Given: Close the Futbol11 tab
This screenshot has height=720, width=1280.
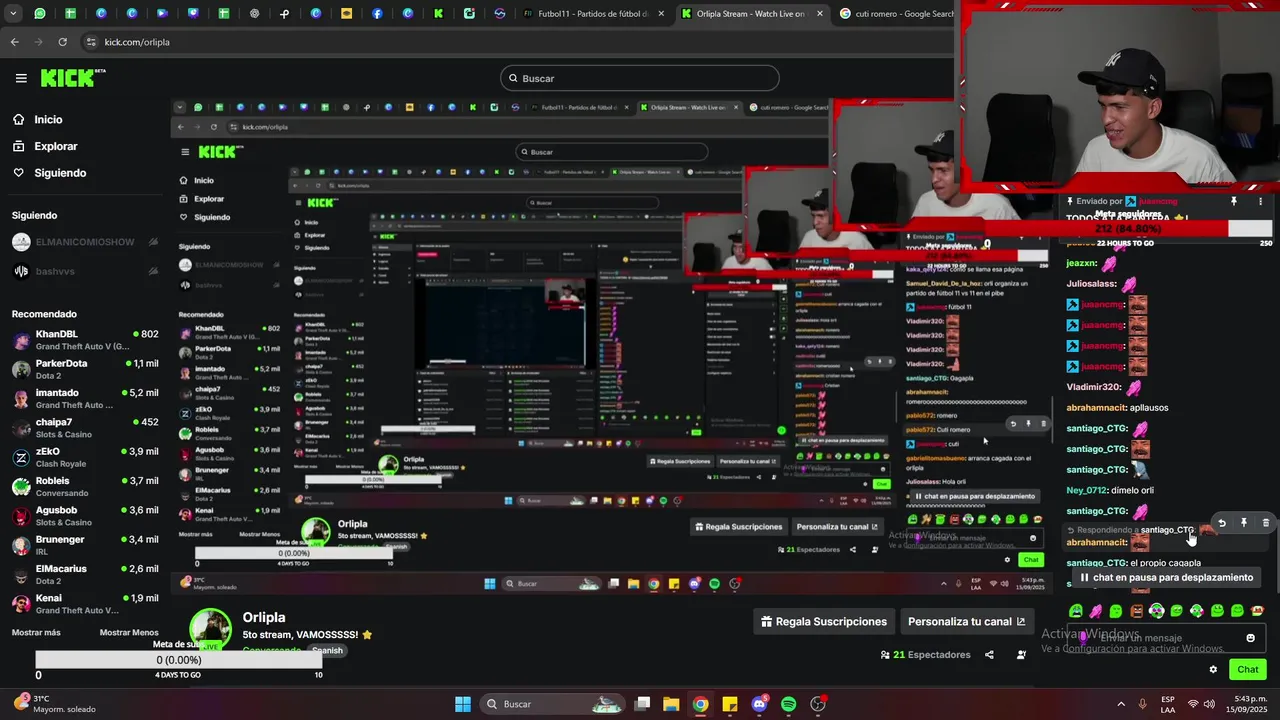Looking at the screenshot, I should click(x=661, y=14).
